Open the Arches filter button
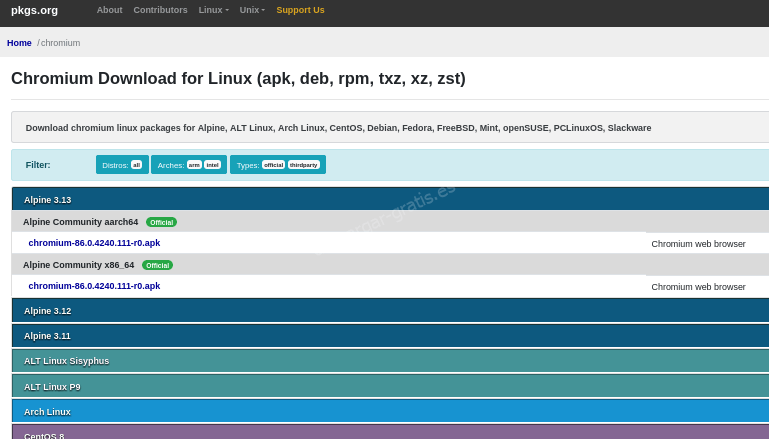 [x=189, y=165]
